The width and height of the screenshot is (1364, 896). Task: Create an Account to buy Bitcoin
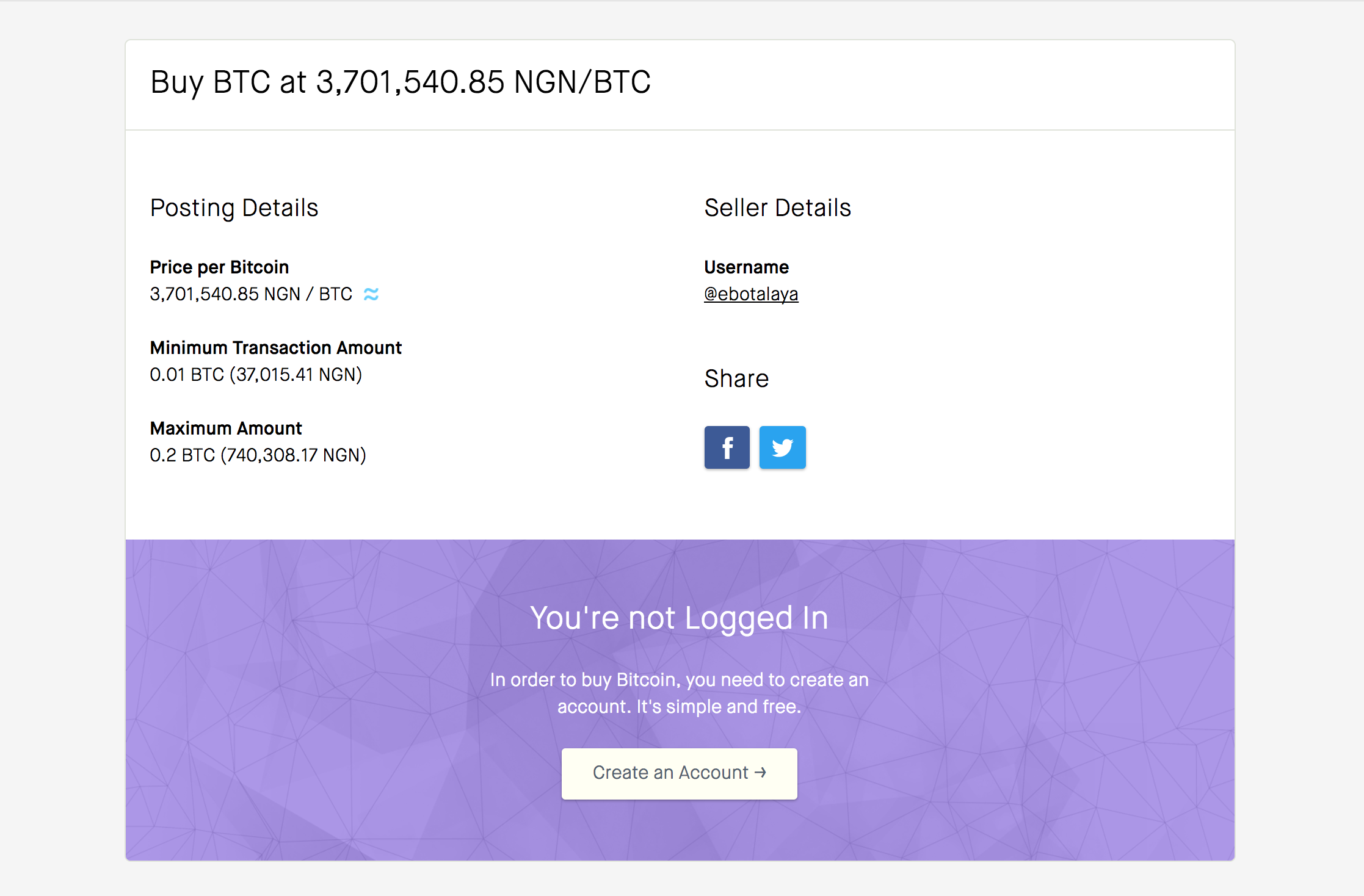(679, 773)
